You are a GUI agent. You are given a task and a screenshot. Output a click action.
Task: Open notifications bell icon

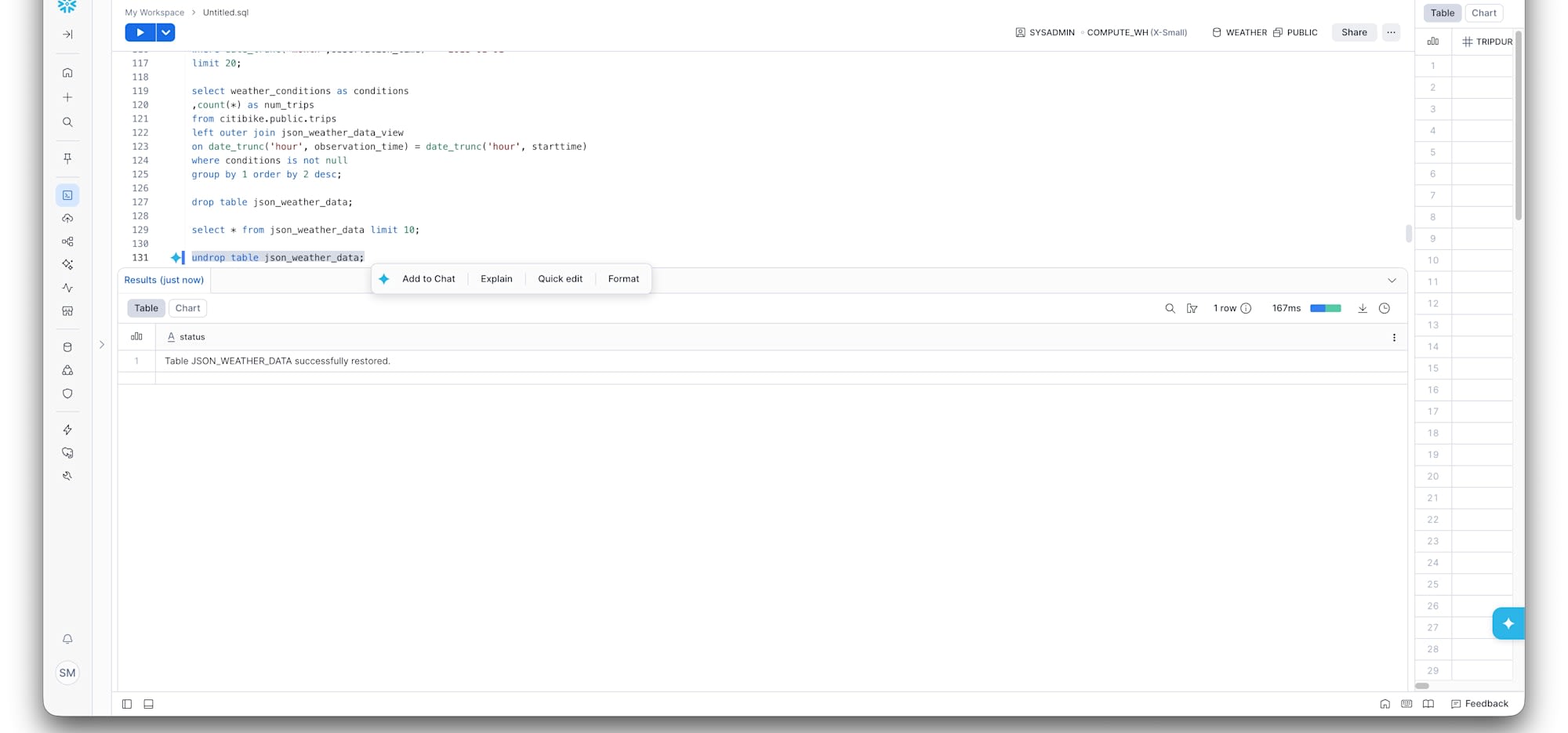pos(67,639)
